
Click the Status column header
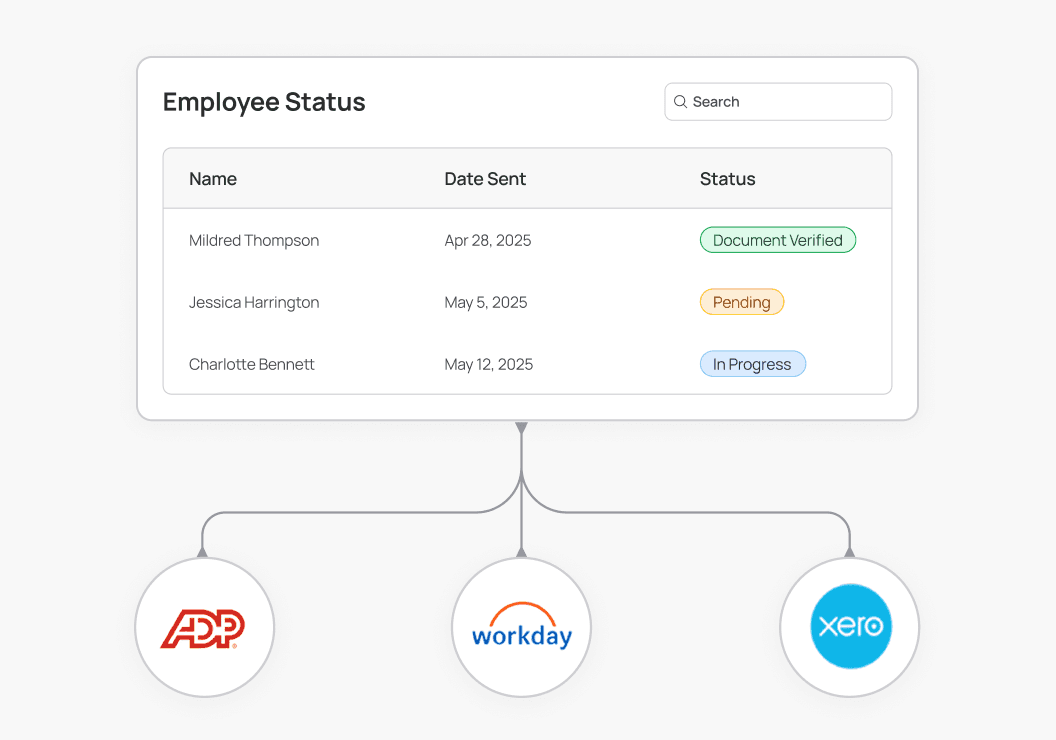tap(727, 178)
